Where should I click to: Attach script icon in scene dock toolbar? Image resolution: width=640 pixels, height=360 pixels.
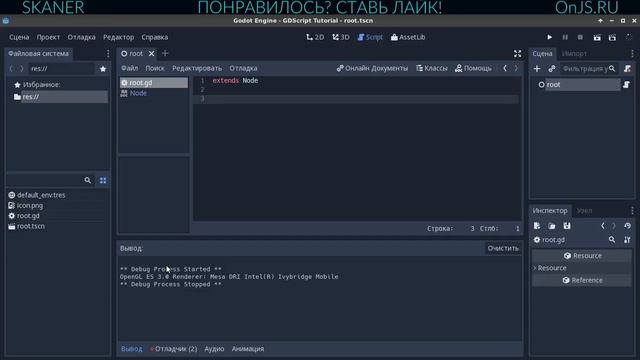click(627, 69)
